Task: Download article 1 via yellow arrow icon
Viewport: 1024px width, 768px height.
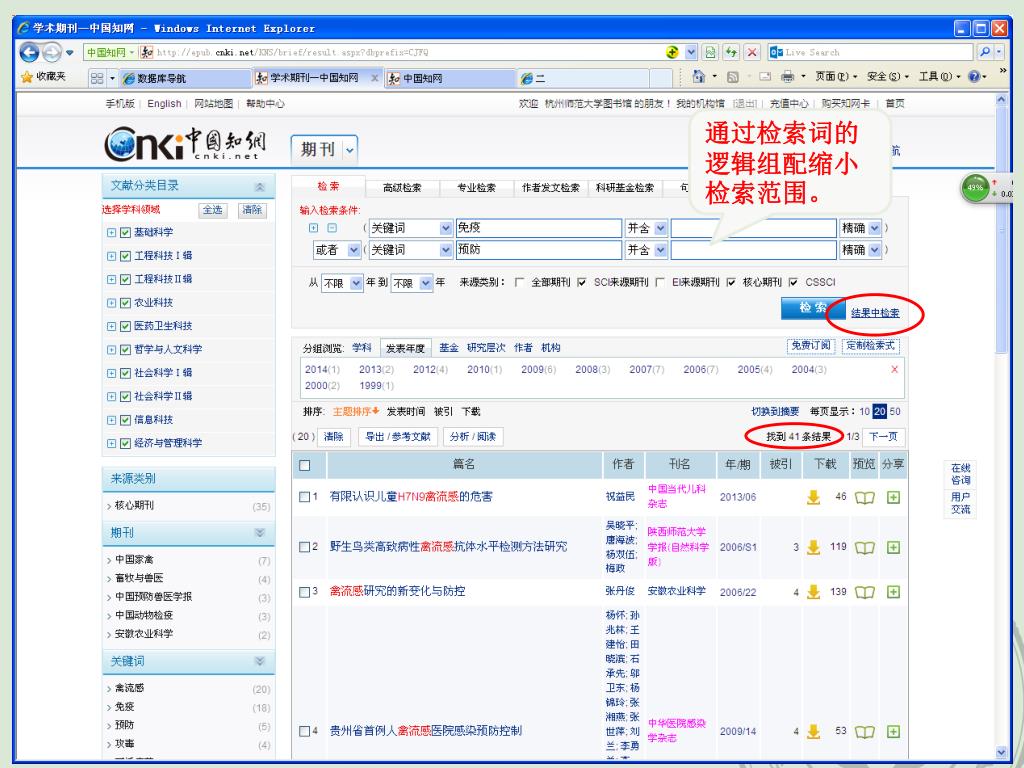Action: (813, 497)
